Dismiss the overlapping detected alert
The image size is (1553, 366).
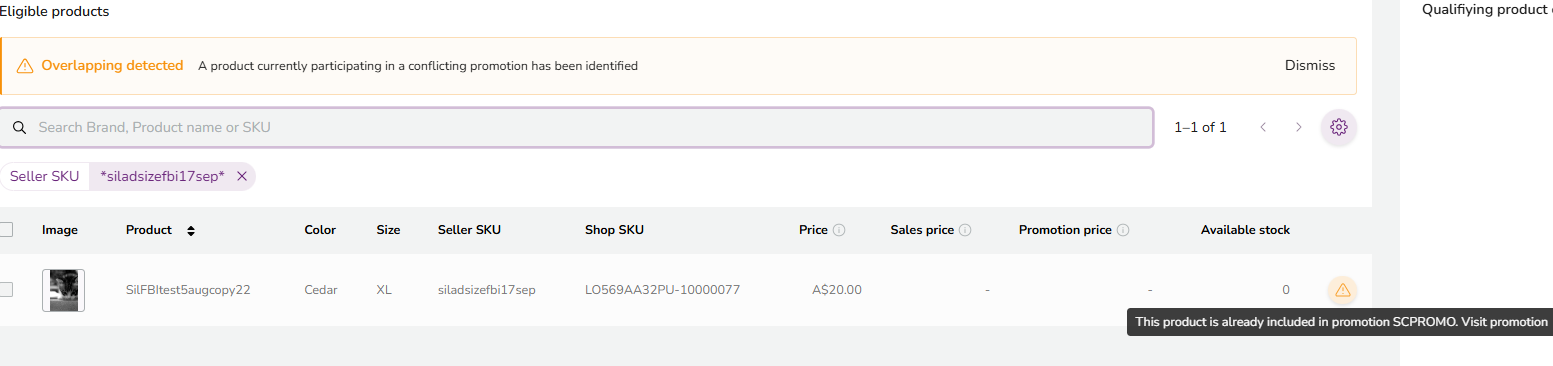point(1310,66)
